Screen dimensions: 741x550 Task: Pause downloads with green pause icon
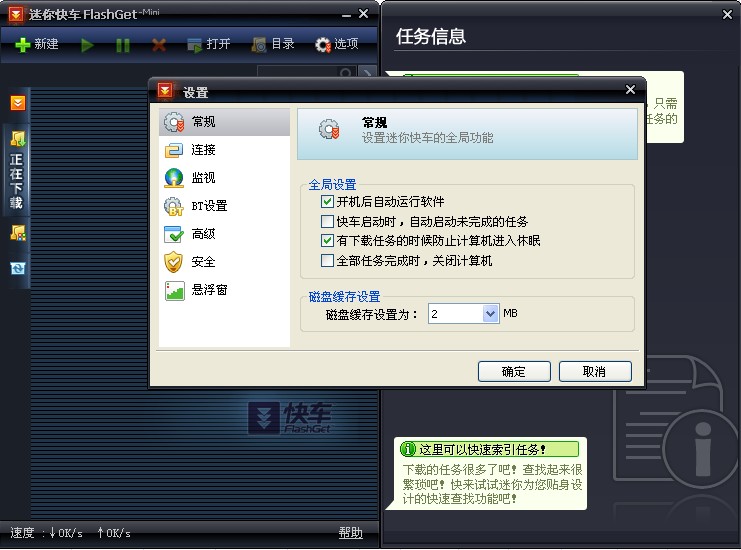pos(123,45)
